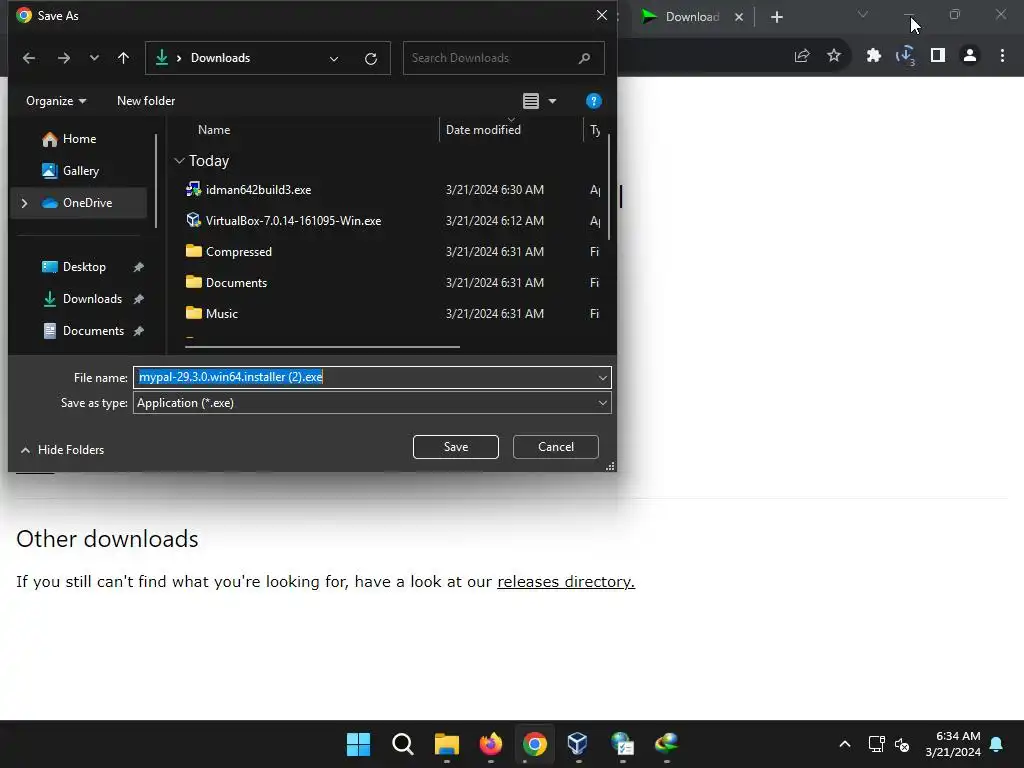The image size is (1024, 768).
Task: Open the Chrome profile menu
Action: pyautogui.click(x=970, y=56)
